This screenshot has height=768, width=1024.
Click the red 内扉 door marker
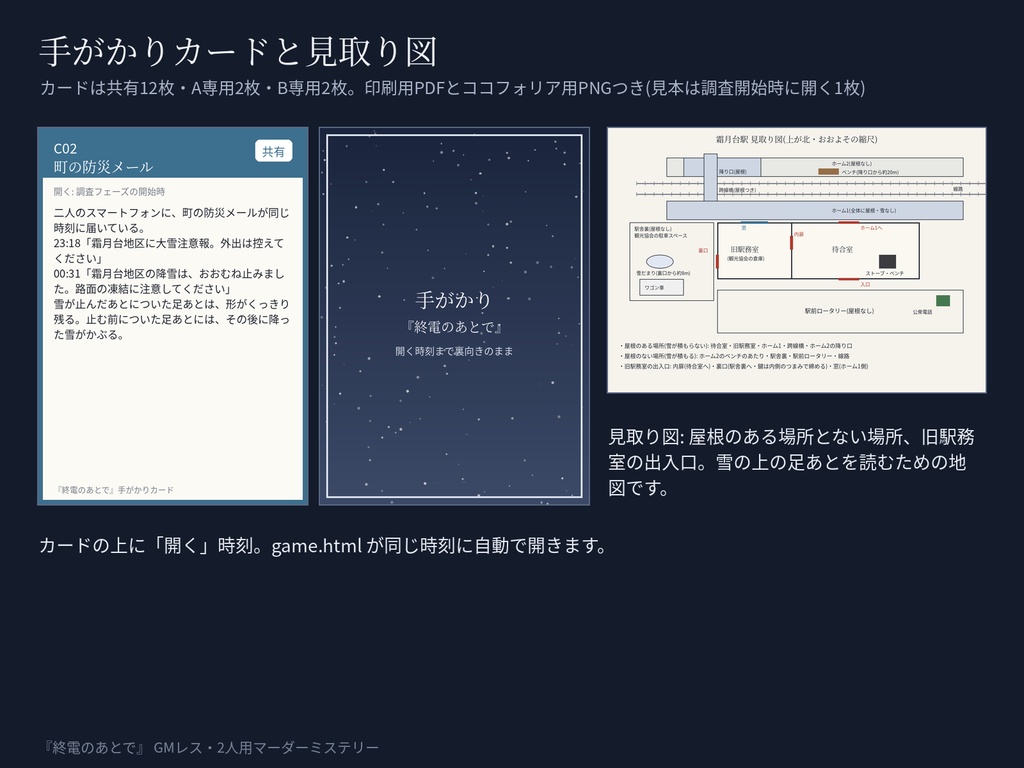[x=792, y=242]
